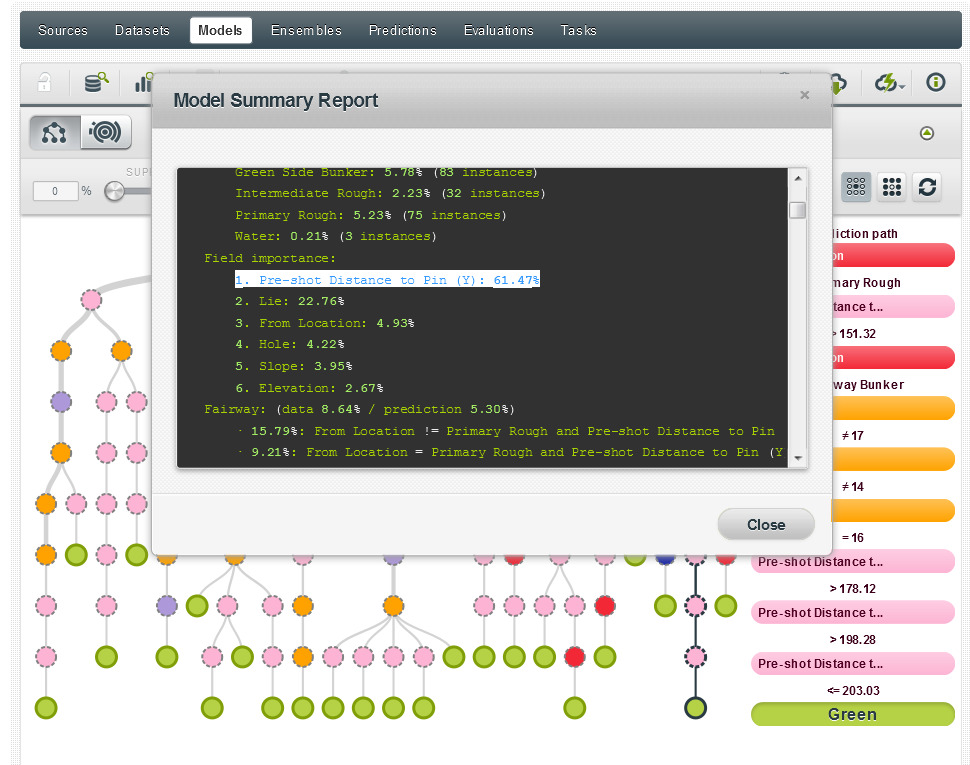
Task: Open the Ensembles tab
Action: click(x=306, y=31)
